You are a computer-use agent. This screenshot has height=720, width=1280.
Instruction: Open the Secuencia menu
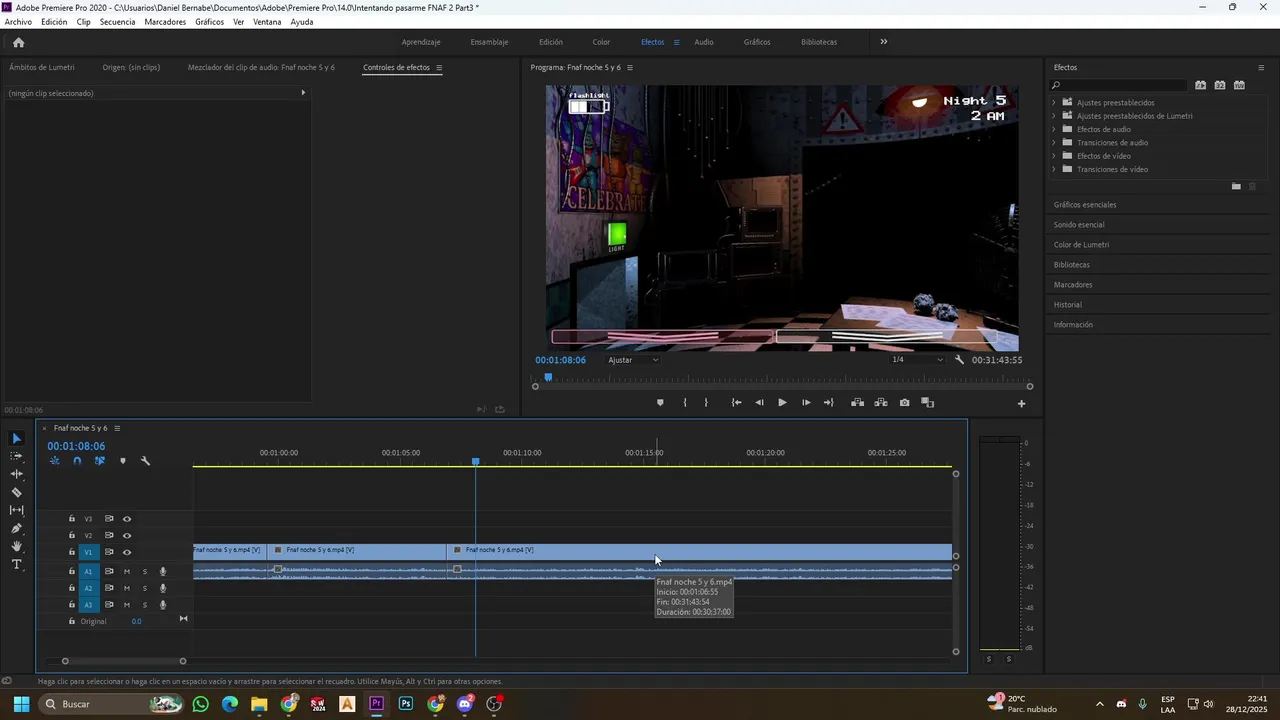click(117, 22)
